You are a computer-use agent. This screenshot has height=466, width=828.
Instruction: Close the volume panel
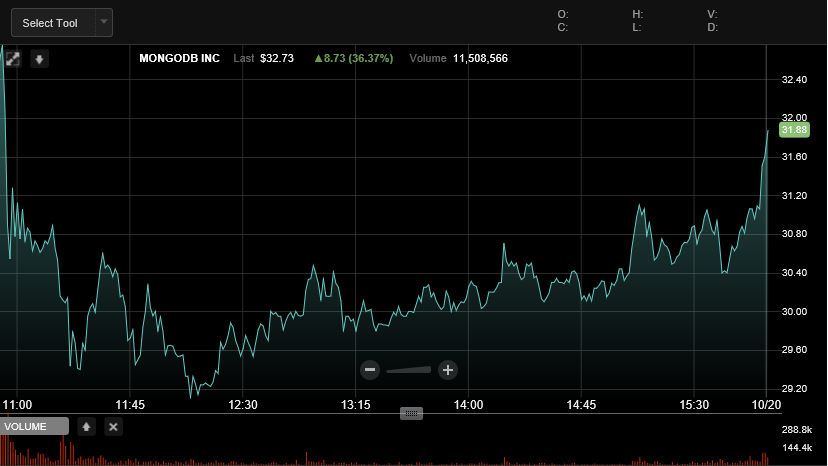(x=113, y=427)
